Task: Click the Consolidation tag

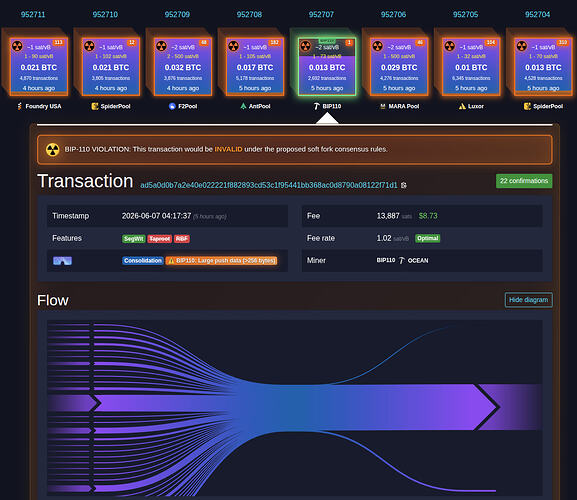Action: point(143,260)
